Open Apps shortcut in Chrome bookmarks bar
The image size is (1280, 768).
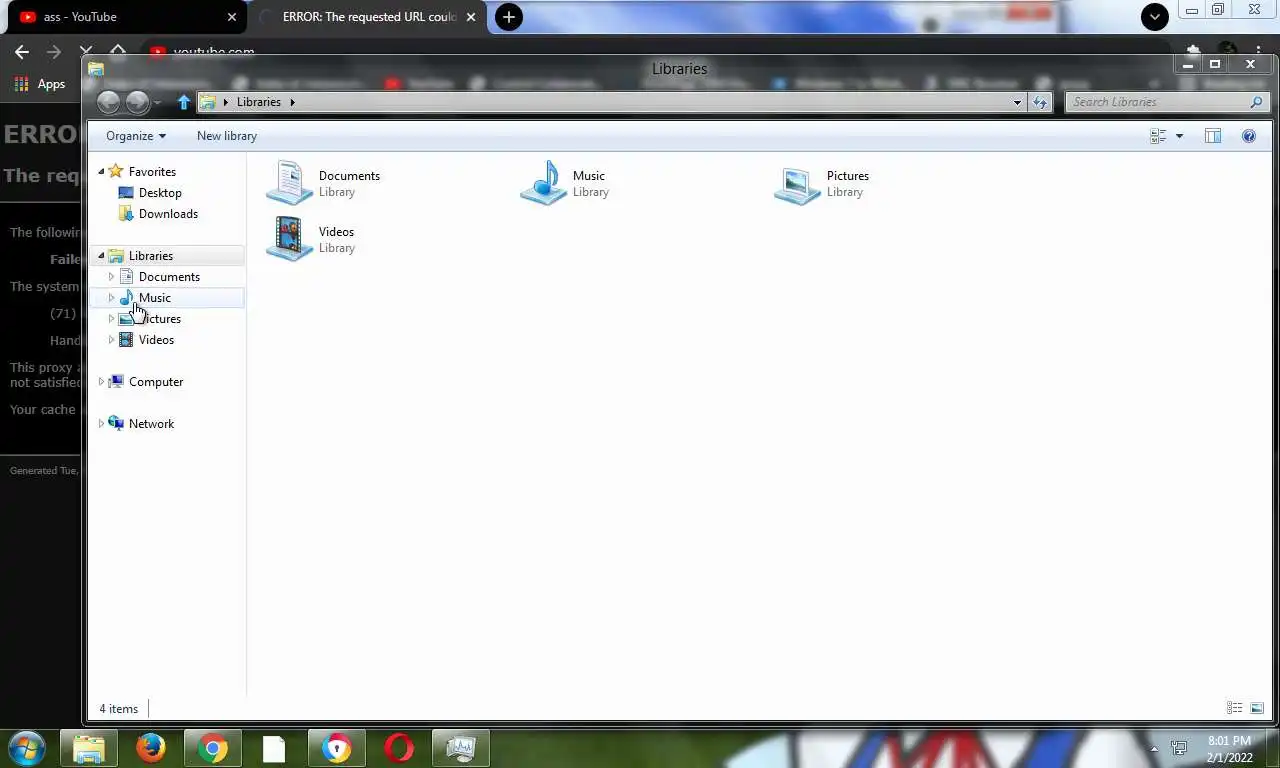(40, 84)
